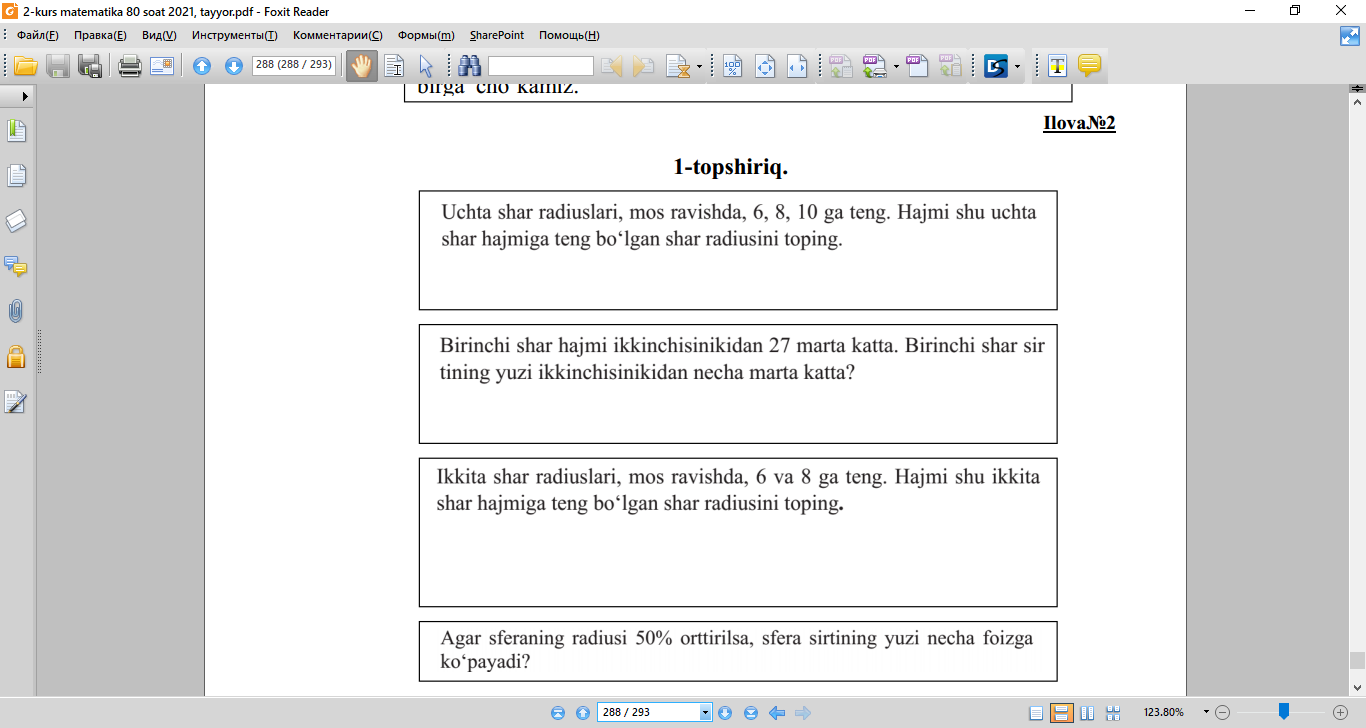Open the Помощь menu

pos(569,35)
